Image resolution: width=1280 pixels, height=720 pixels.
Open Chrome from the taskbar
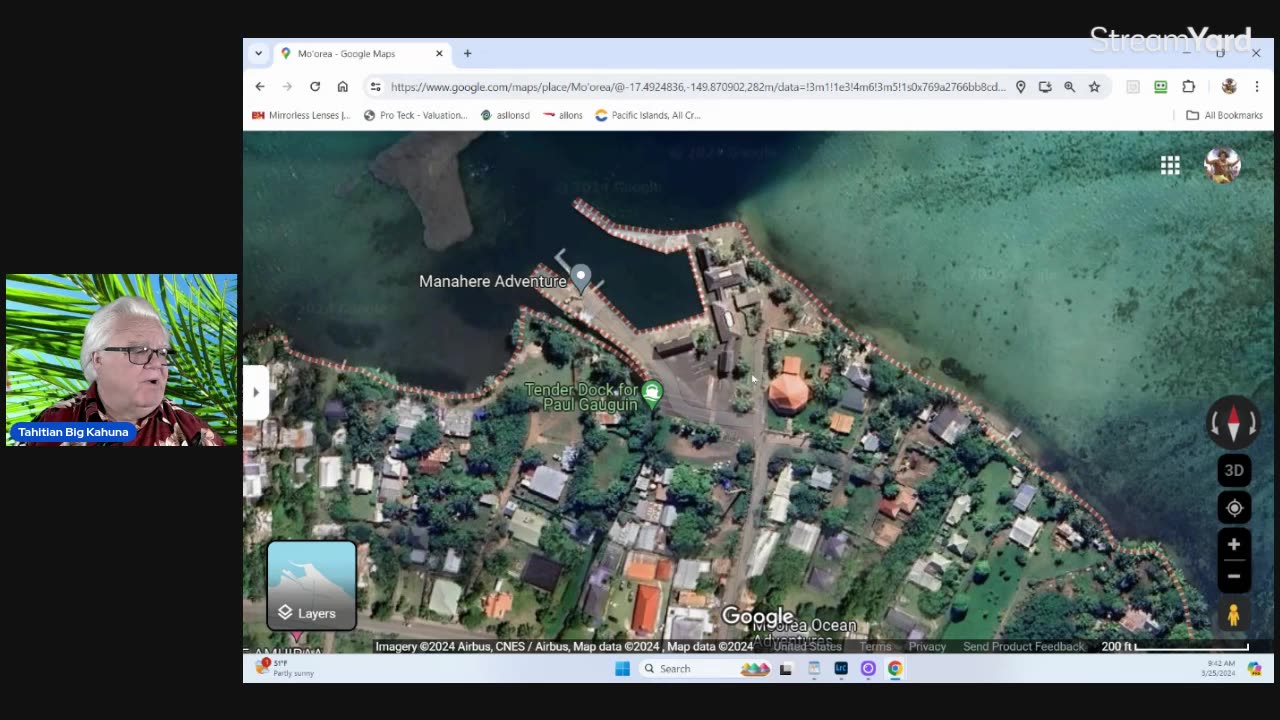(895, 669)
